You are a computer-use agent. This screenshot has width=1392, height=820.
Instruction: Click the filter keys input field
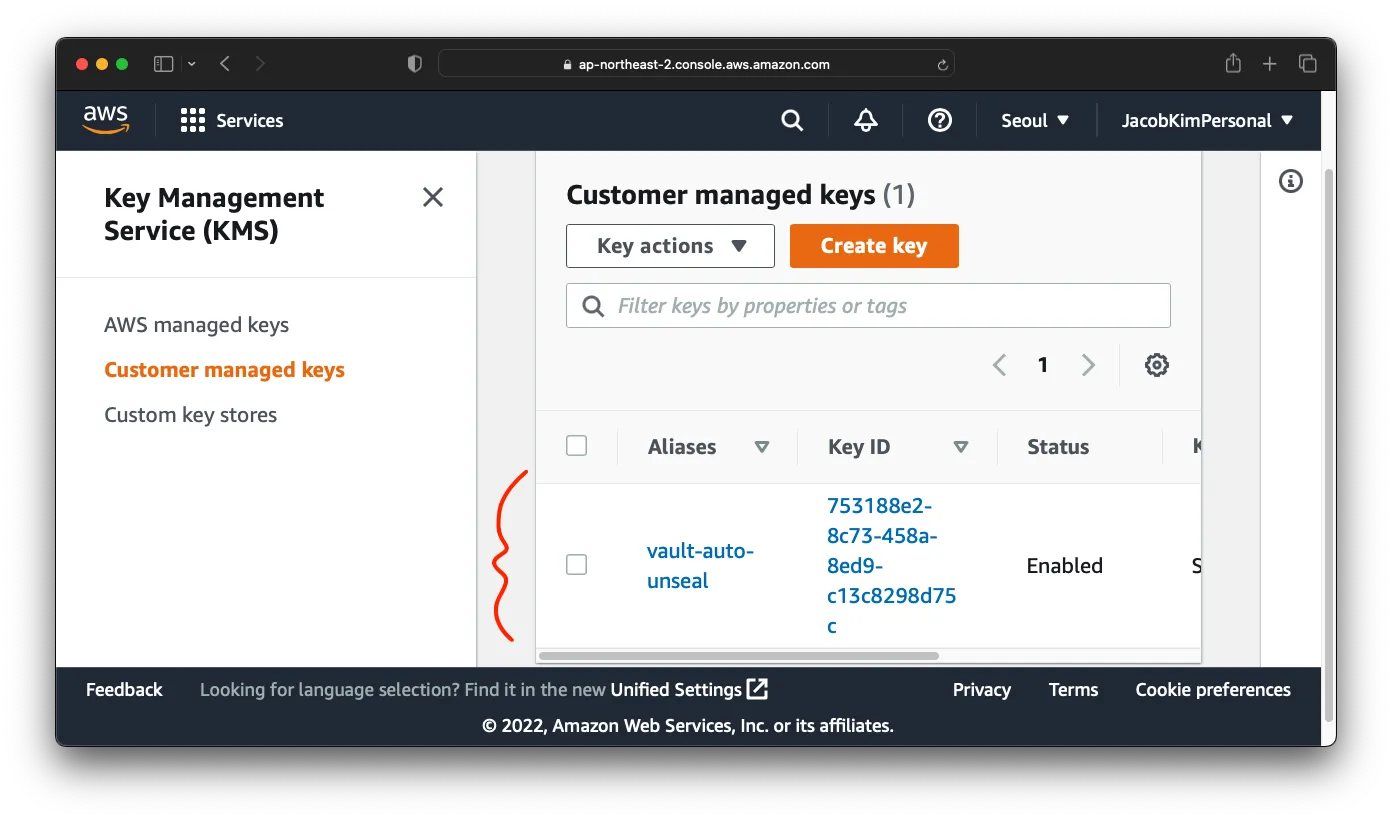coord(868,305)
